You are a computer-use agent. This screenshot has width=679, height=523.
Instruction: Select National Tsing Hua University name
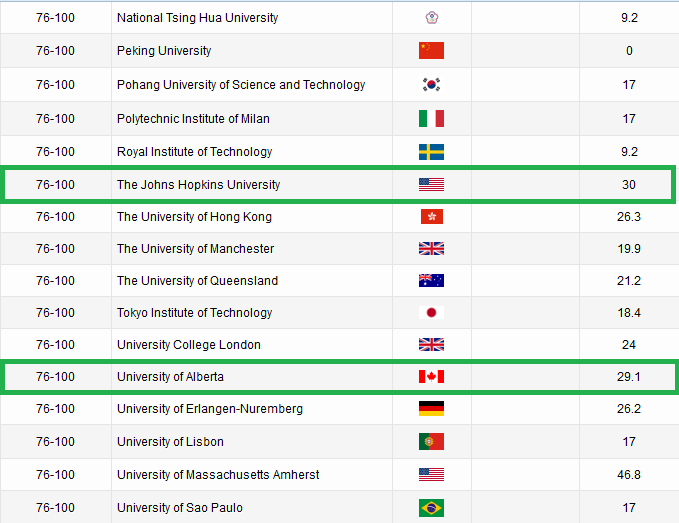coord(197,18)
